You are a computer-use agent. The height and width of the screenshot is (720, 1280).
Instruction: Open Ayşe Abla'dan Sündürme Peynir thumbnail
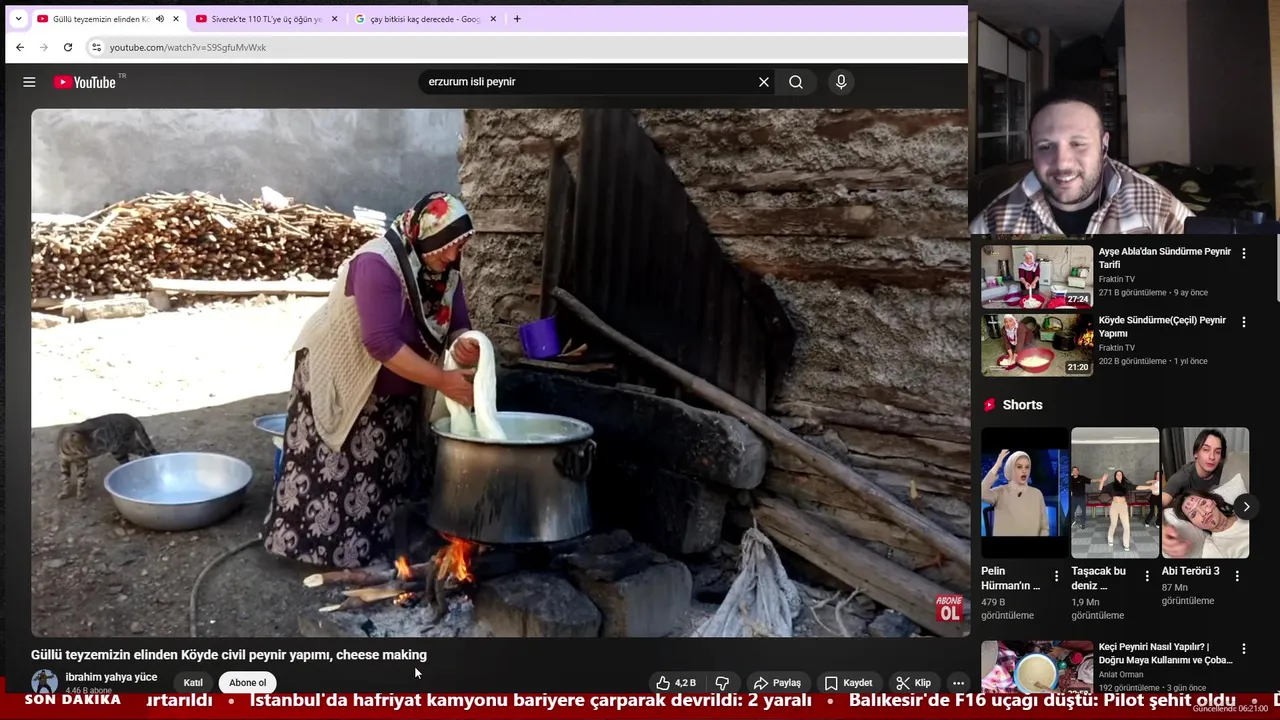tap(1037, 276)
